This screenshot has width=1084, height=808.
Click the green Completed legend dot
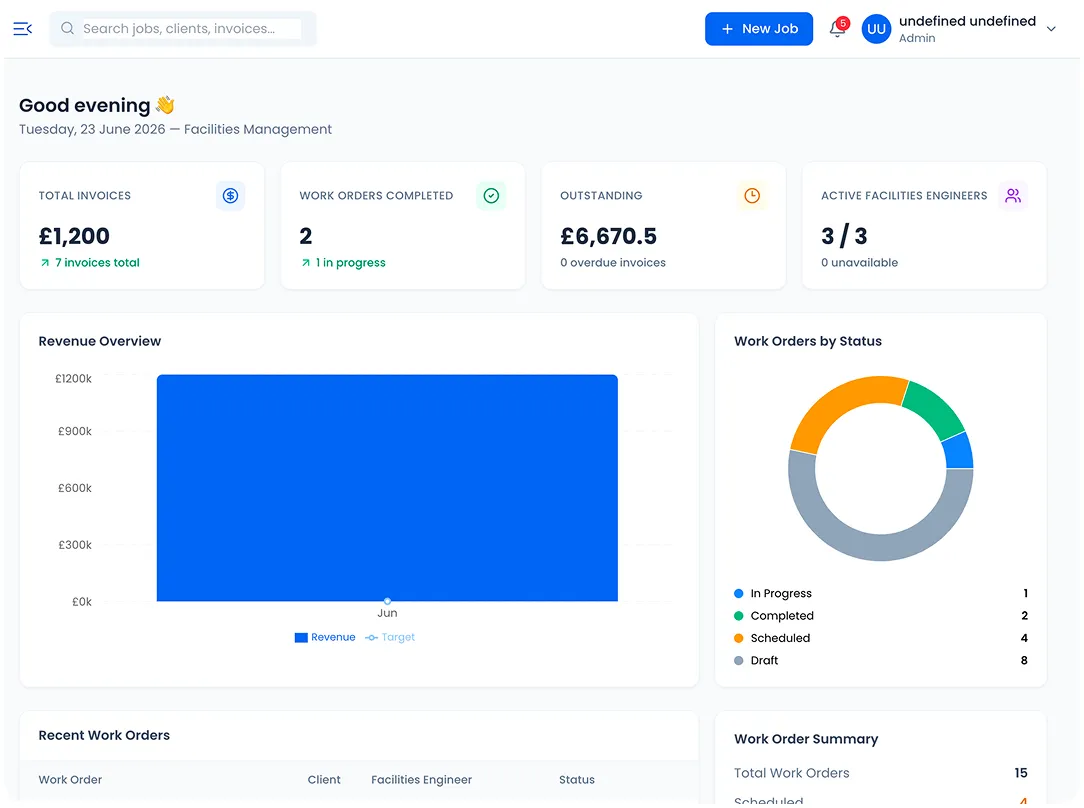point(738,616)
